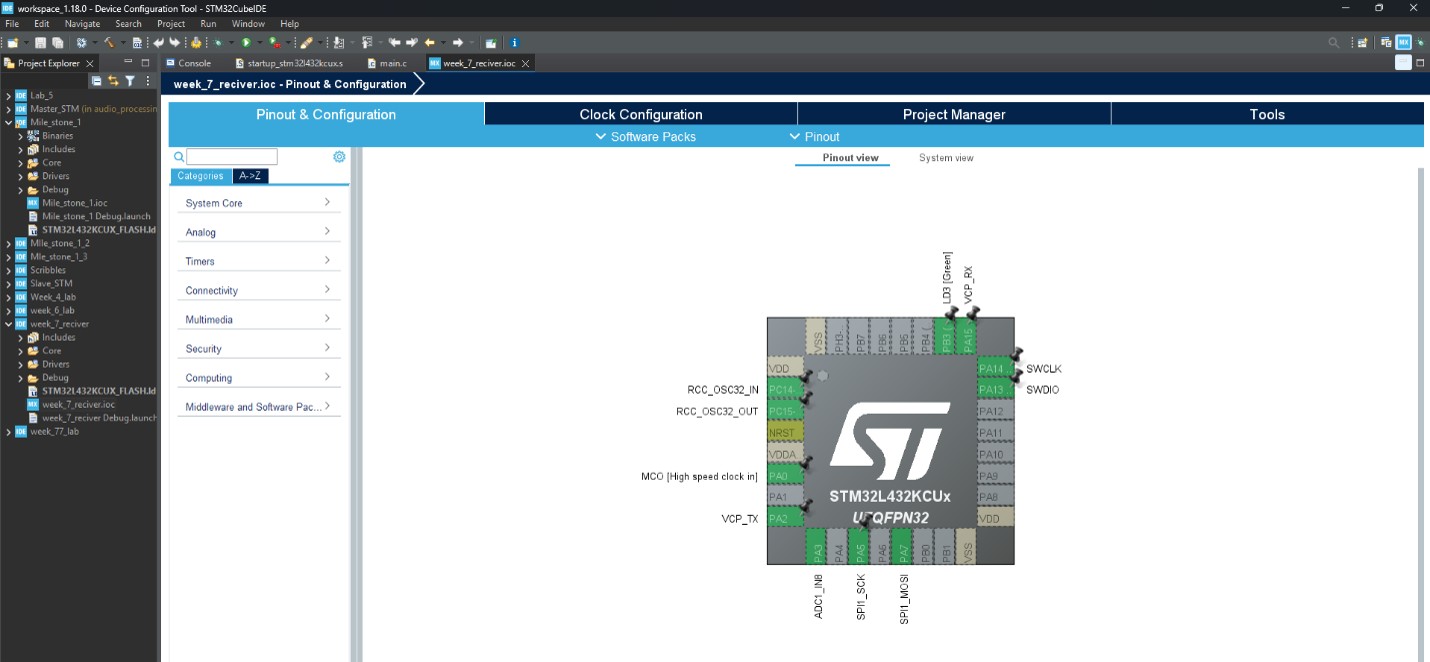Image resolution: width=1430 pixels, height=662 pixels.
Task: Select week_7_reciver.ioc file in Project Explorer
Action: point(78,404)
